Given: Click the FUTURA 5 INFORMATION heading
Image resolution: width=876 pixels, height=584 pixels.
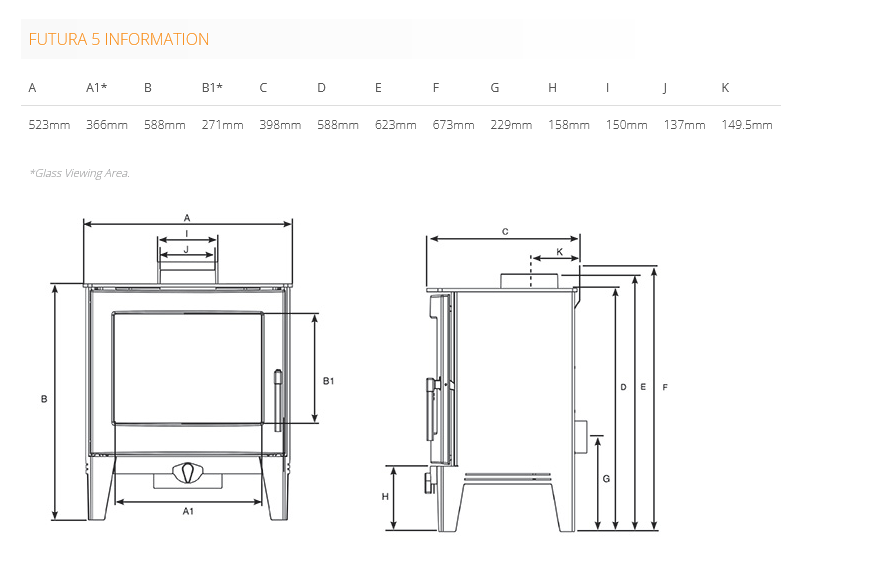Looking at the screenshot, I should [119, 40].
